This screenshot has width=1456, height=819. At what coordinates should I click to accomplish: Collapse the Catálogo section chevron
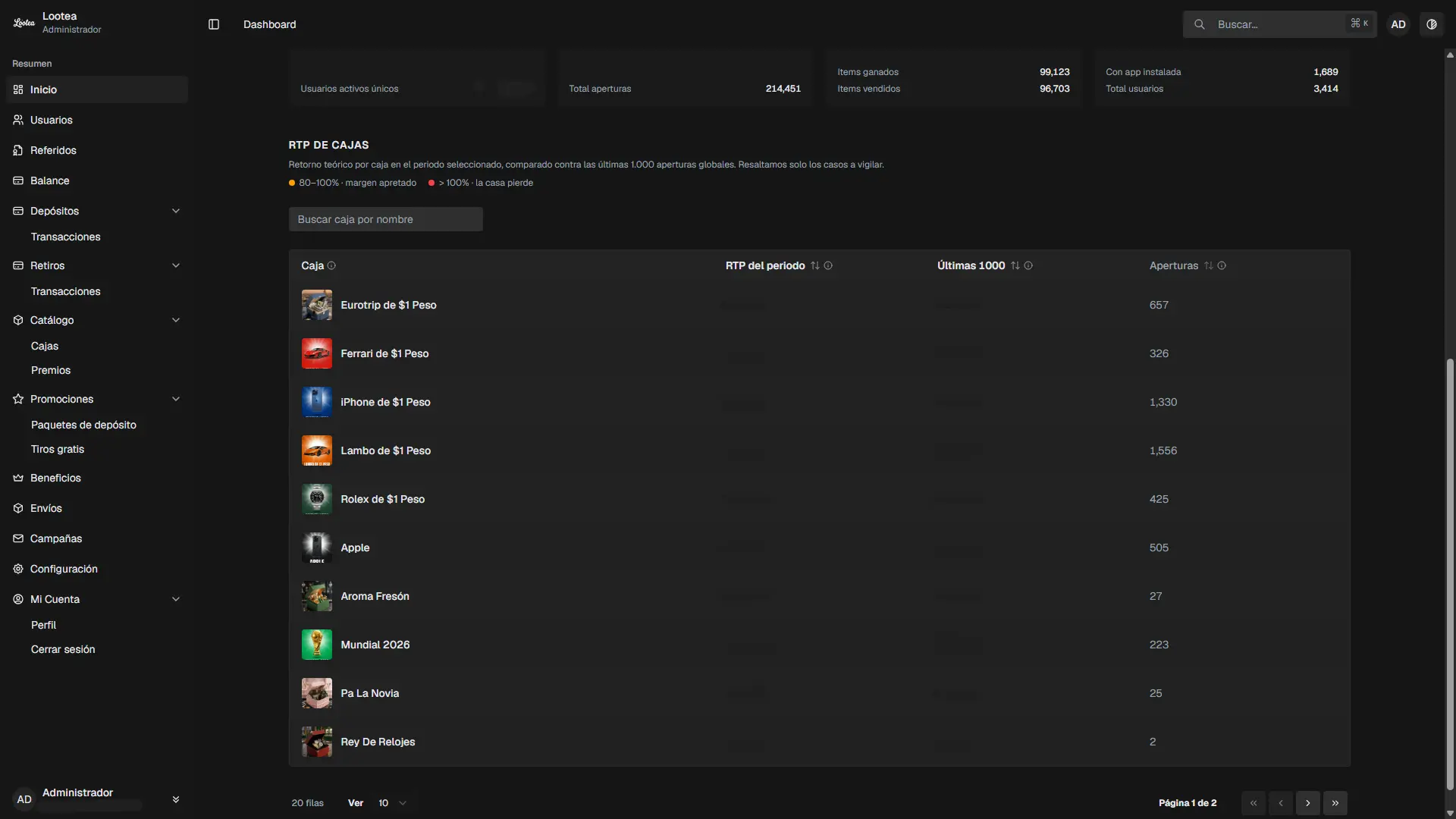click(x=176, y=320)
